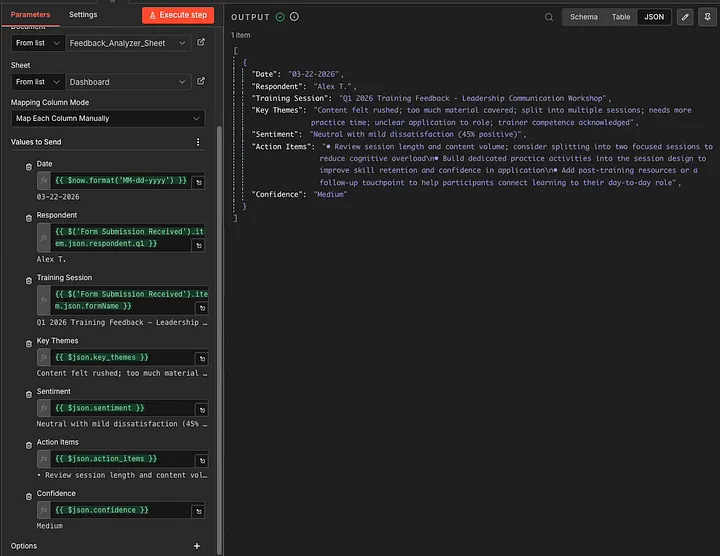
Task: Open Mapping Column Mode dropdown
Action: click(108, 118)
